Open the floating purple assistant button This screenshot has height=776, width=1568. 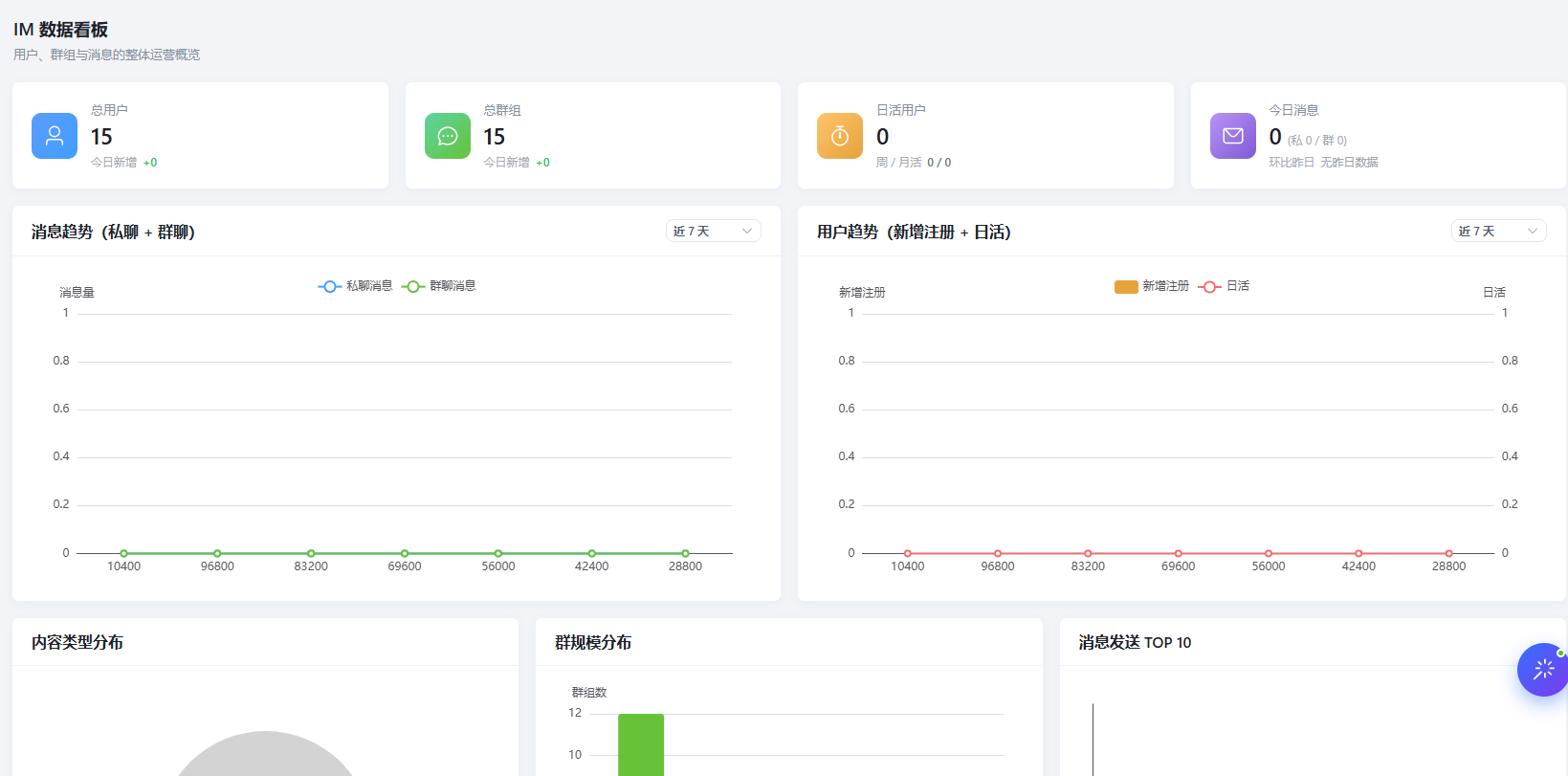click(1543, 670)
